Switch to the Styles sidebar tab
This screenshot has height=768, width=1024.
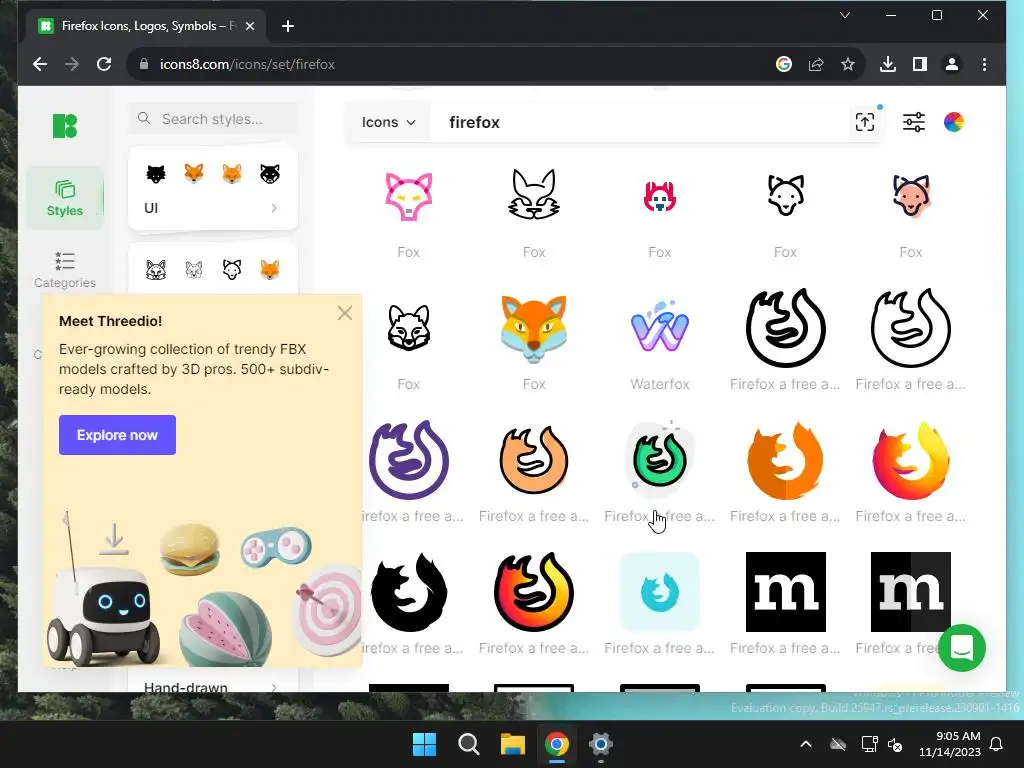tap(65, 198)
